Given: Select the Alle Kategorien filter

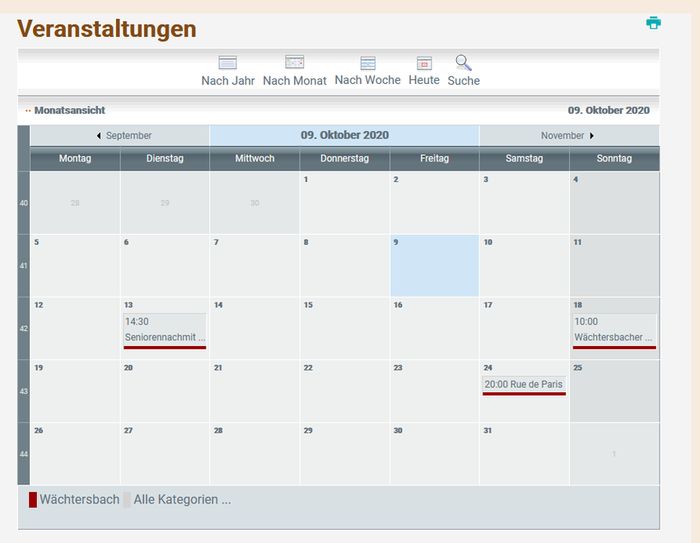Looking at the screenshot, I should point(182,500).
